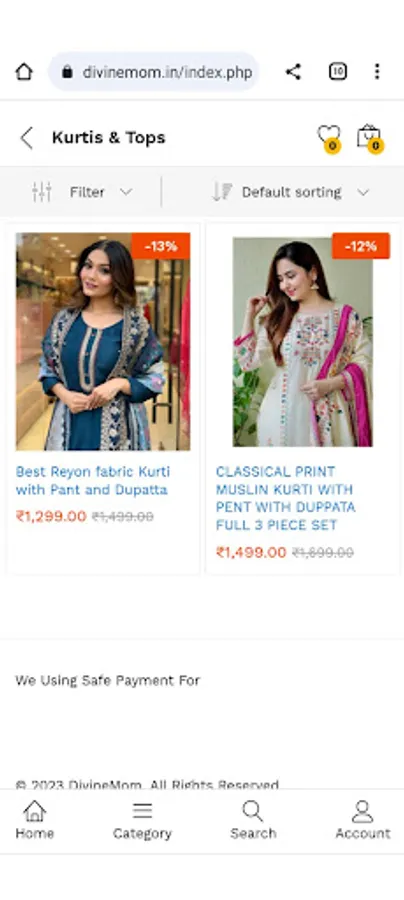Go back using the arrow beside Kurtis & Tops

pos(26,138)
